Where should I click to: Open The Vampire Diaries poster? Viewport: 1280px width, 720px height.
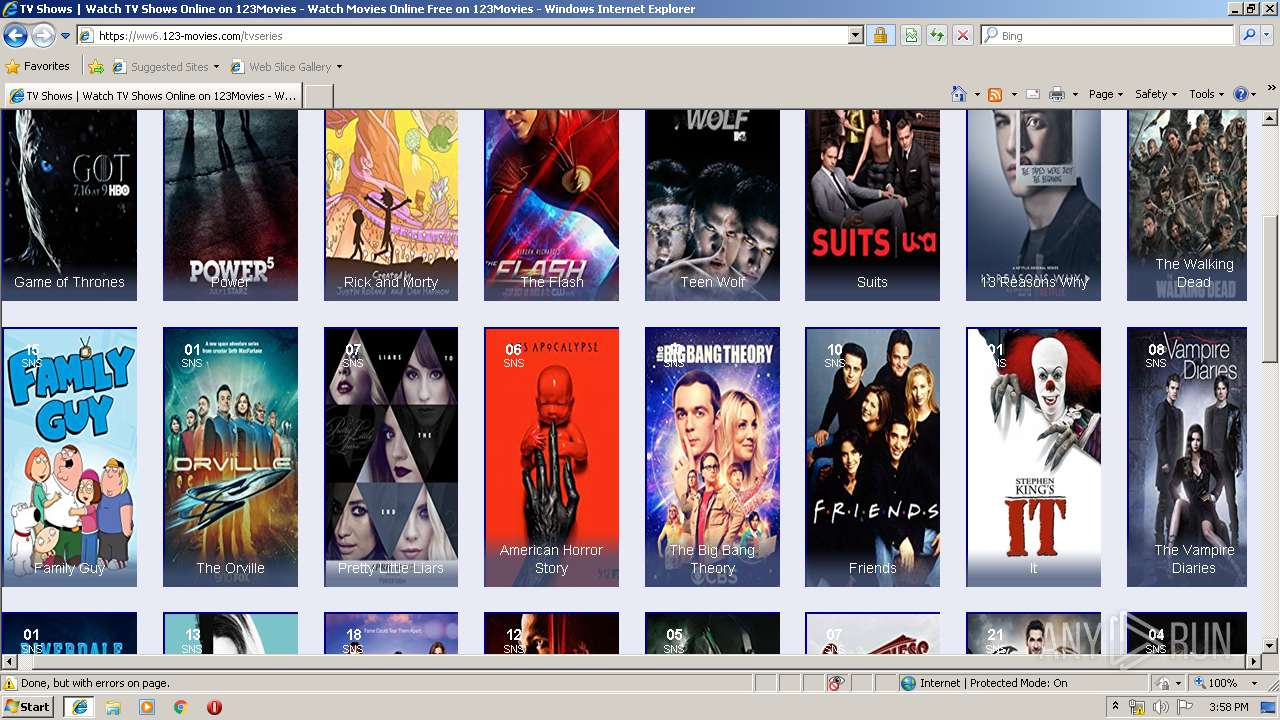pyautogui.click(x=1187, y=457)
